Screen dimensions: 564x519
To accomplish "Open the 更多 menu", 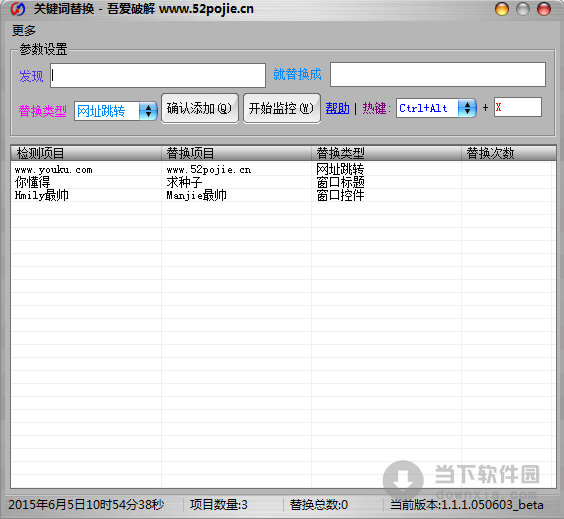I will click(24, 31).
